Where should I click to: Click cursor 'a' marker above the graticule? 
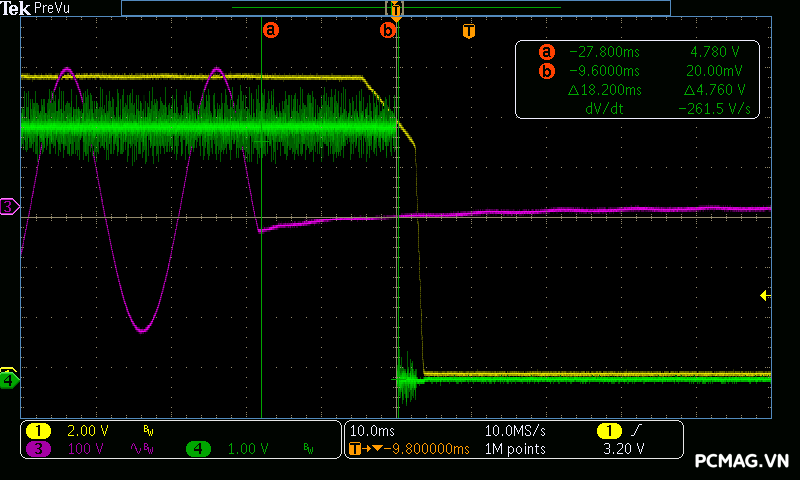point(270,30)
